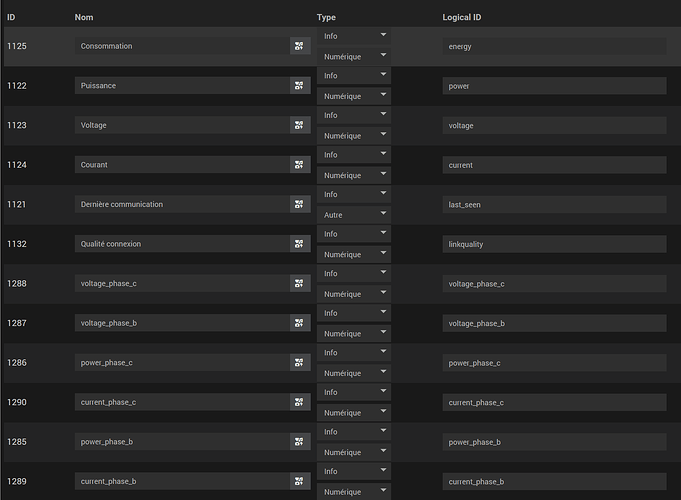Click the icon picker button beside Consommation
The image size is (681, 500).
(x=299, y=46)
